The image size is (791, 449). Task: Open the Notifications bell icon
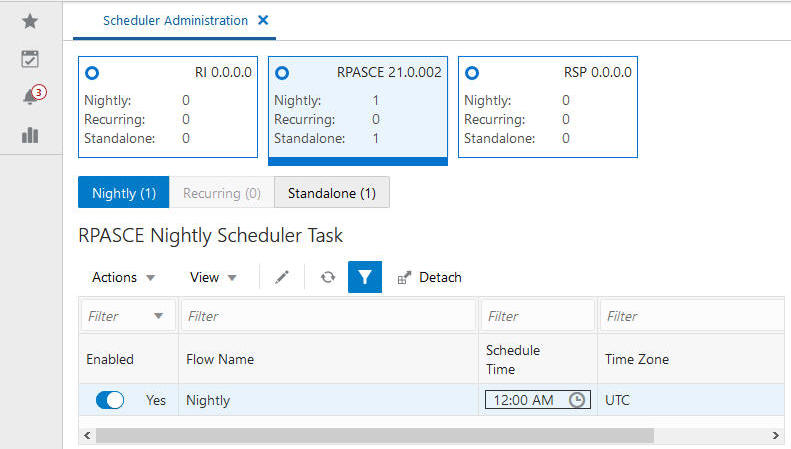pyautogui.click(x=31, y=96)
